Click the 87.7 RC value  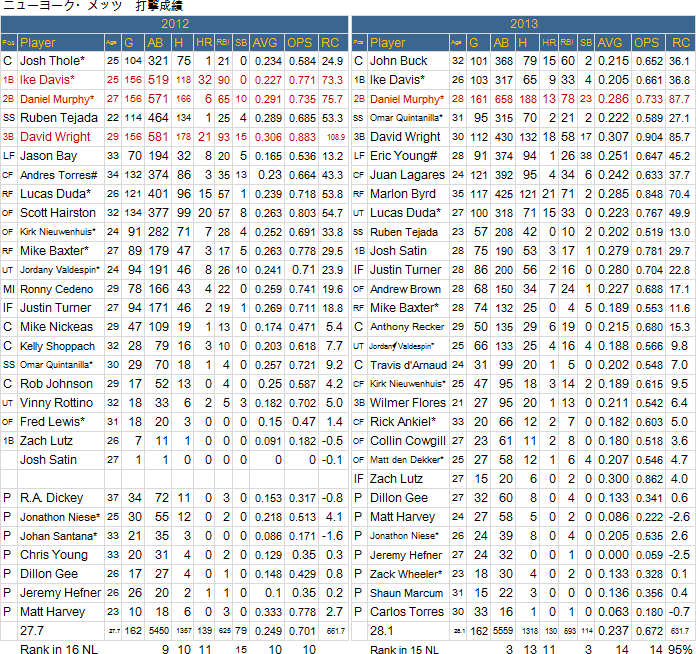[679, 99]
